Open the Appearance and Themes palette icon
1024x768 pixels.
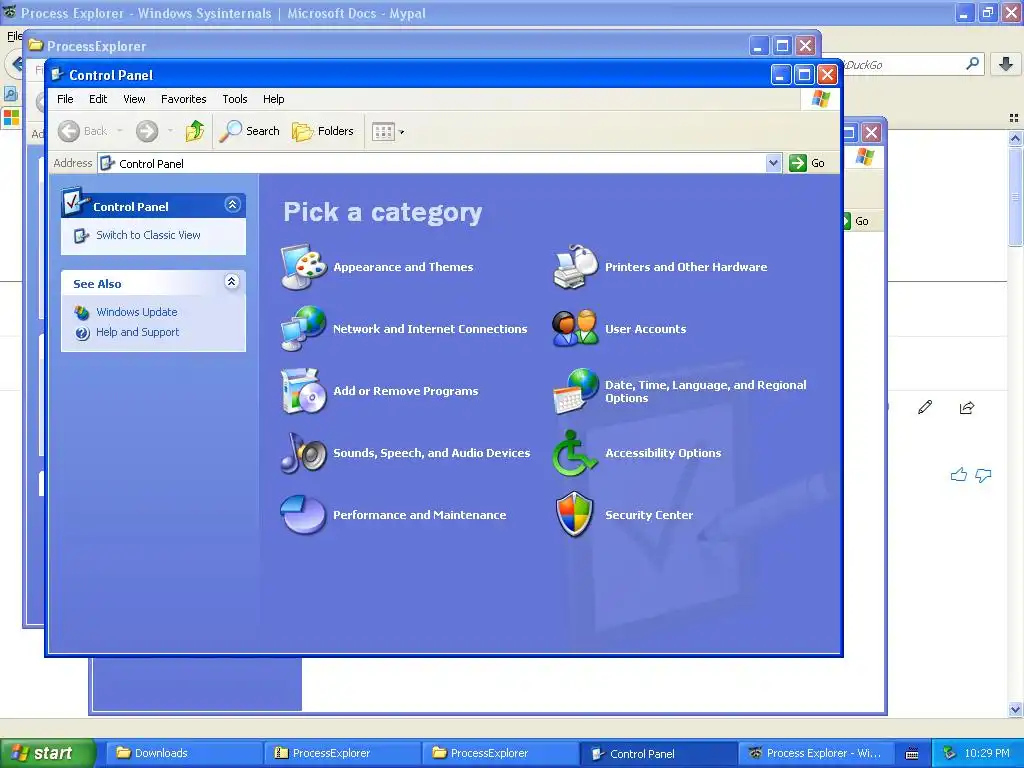pyautogui.click(x=304, y=266)
